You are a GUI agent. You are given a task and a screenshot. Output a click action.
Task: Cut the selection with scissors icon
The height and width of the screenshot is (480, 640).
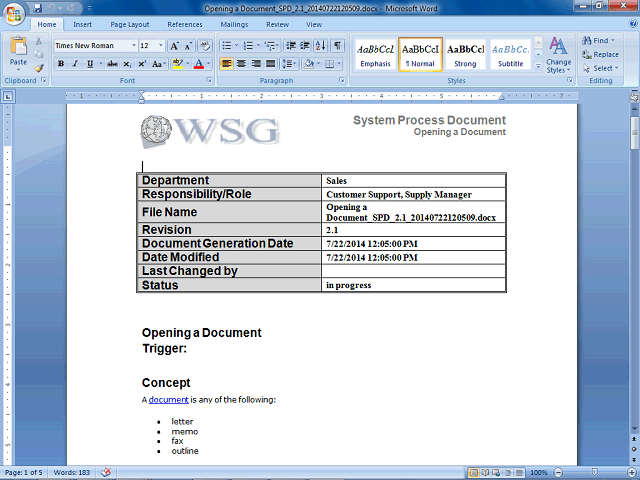(38, 41)
